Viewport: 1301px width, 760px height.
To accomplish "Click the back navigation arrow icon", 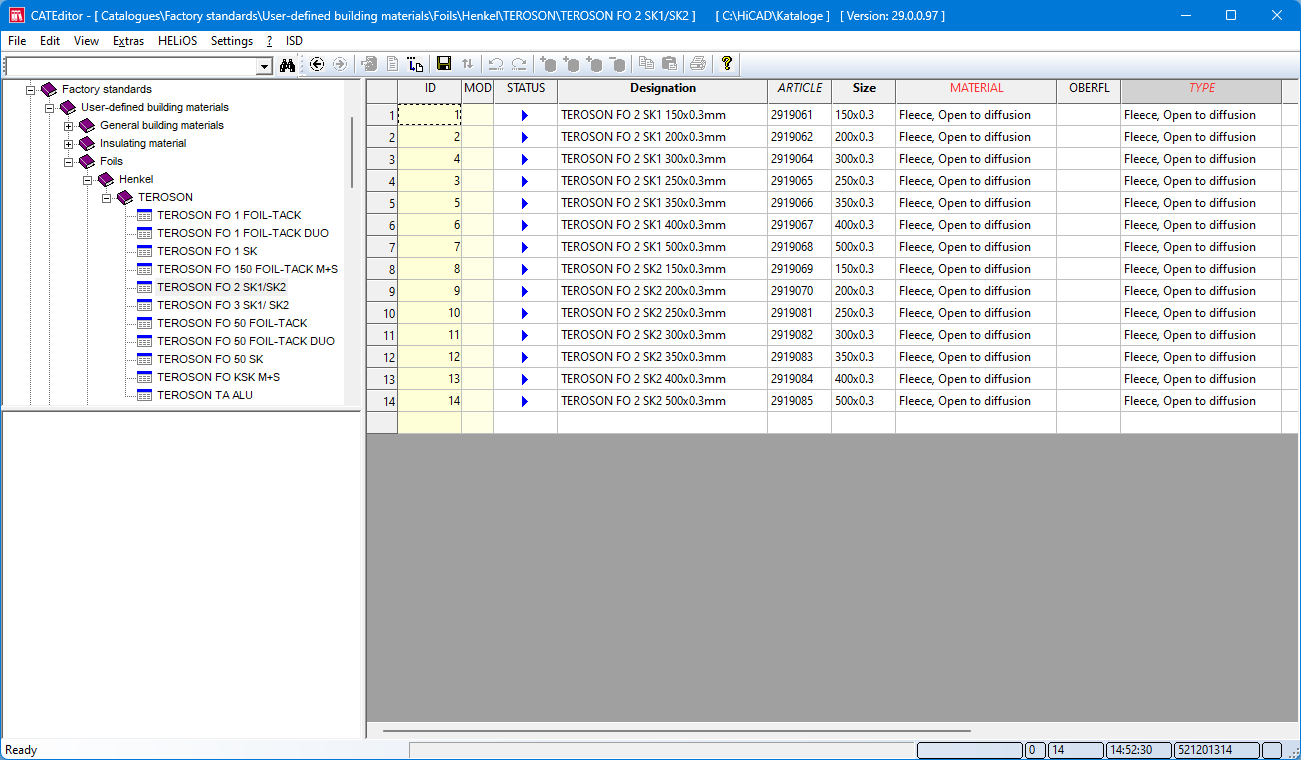I will (x=317, y=64).
